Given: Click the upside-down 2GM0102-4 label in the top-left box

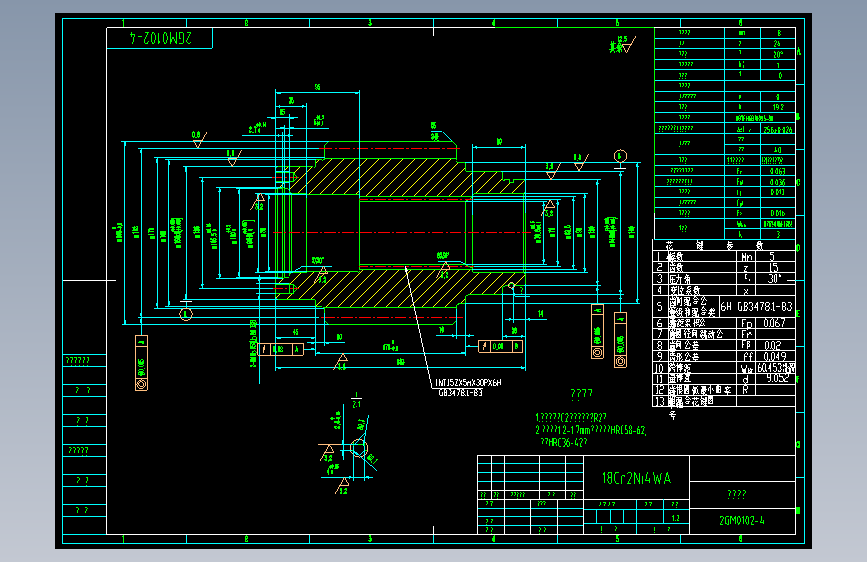Looking at the screenshot, I should coord(160,38).
